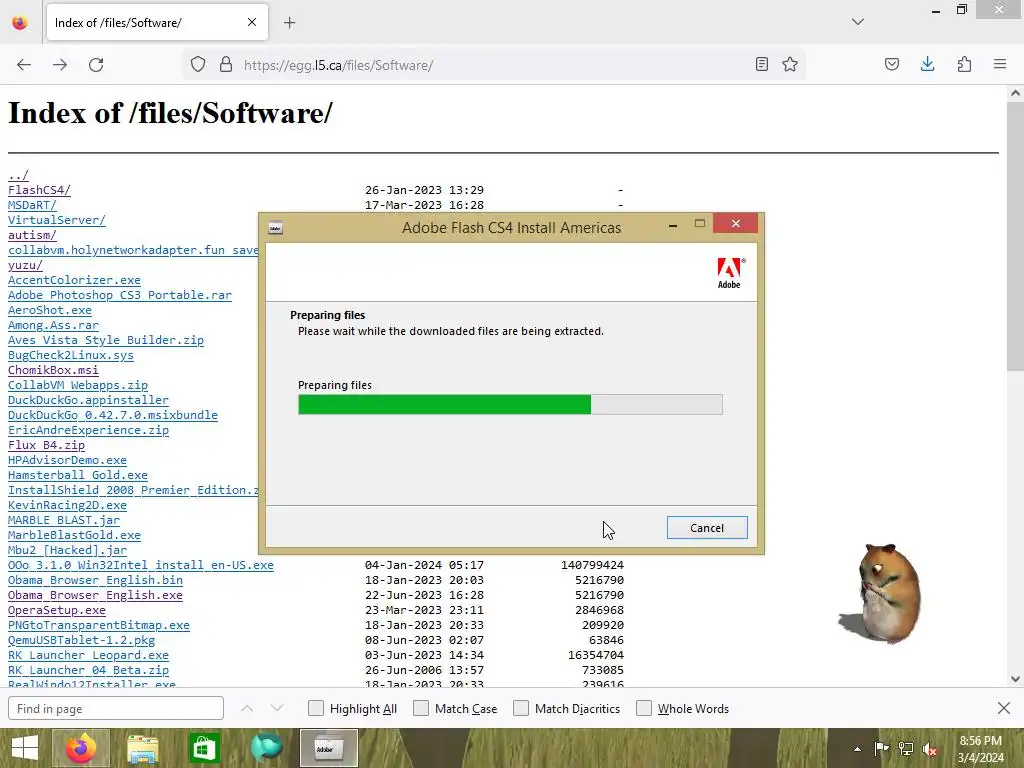Viewport: 1024px width, 768px height.
Task: Click the muted volume tray icon
Action: (x=931, y=750)
